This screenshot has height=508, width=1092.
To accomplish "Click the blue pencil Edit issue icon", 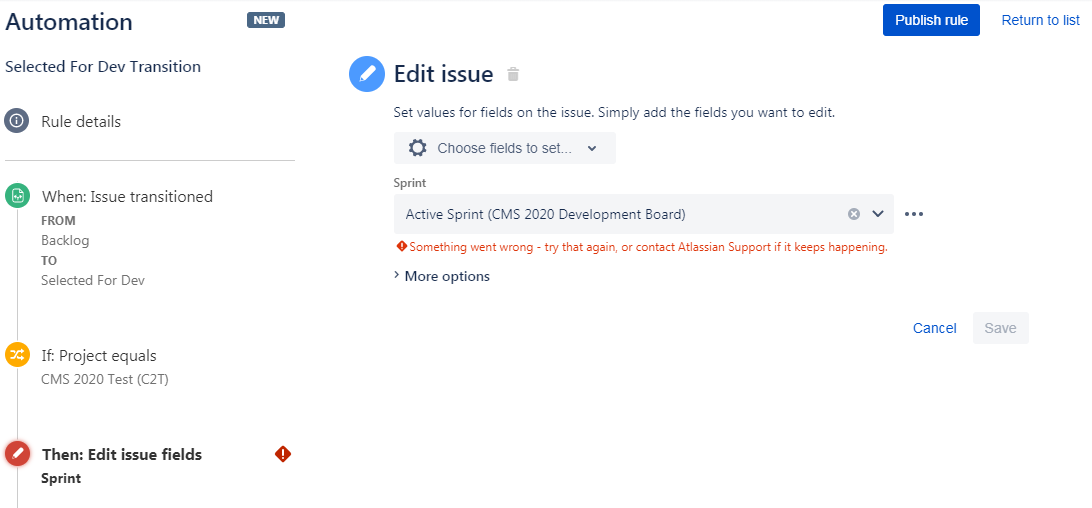I will pyautogui.click(x=367, y=74).
